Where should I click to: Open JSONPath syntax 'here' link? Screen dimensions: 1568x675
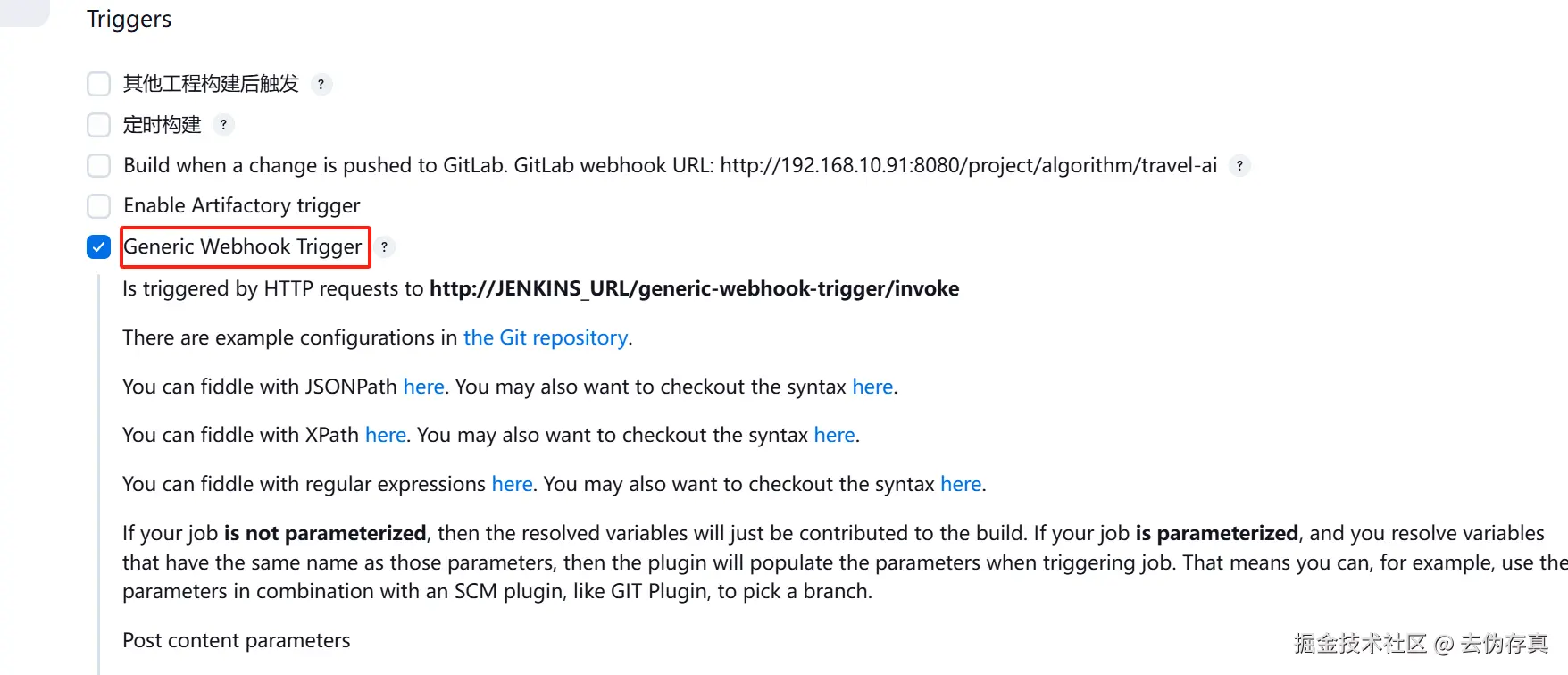872,387
